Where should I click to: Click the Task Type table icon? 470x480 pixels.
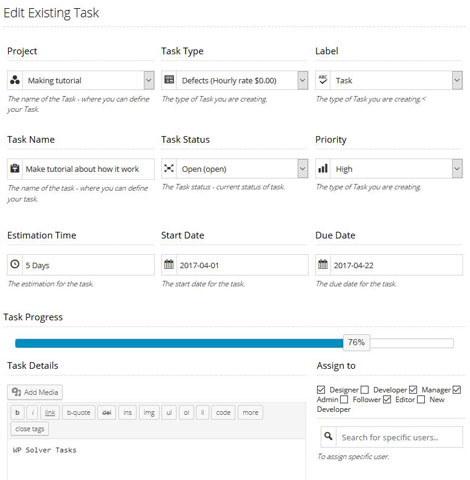click(x=169, y=80)
